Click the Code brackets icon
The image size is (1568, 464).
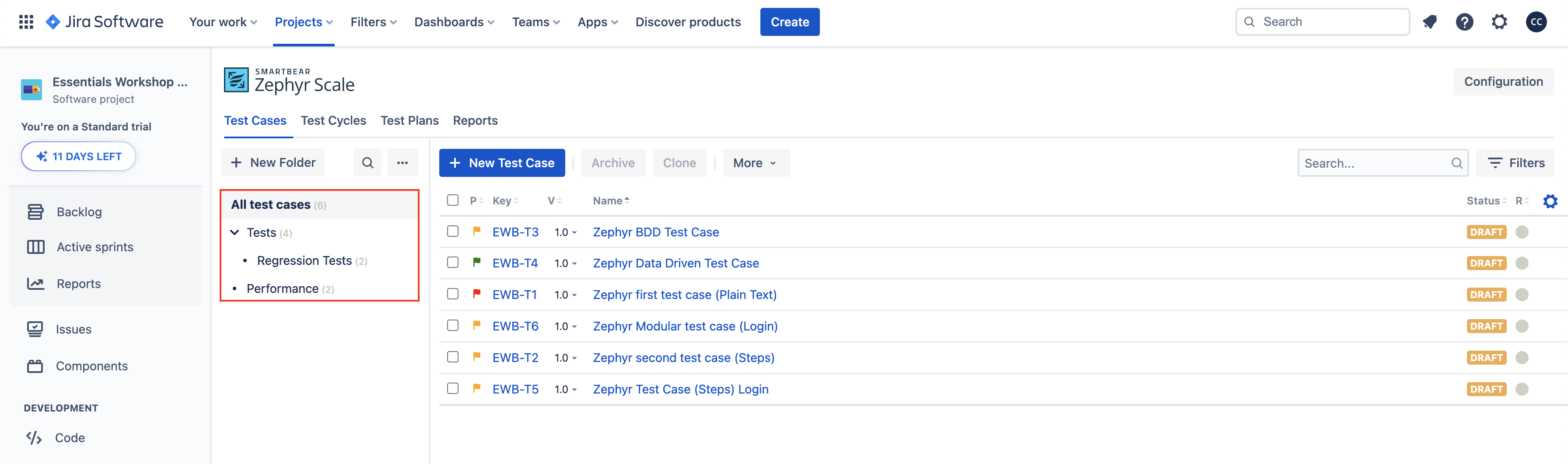[34, 438]
